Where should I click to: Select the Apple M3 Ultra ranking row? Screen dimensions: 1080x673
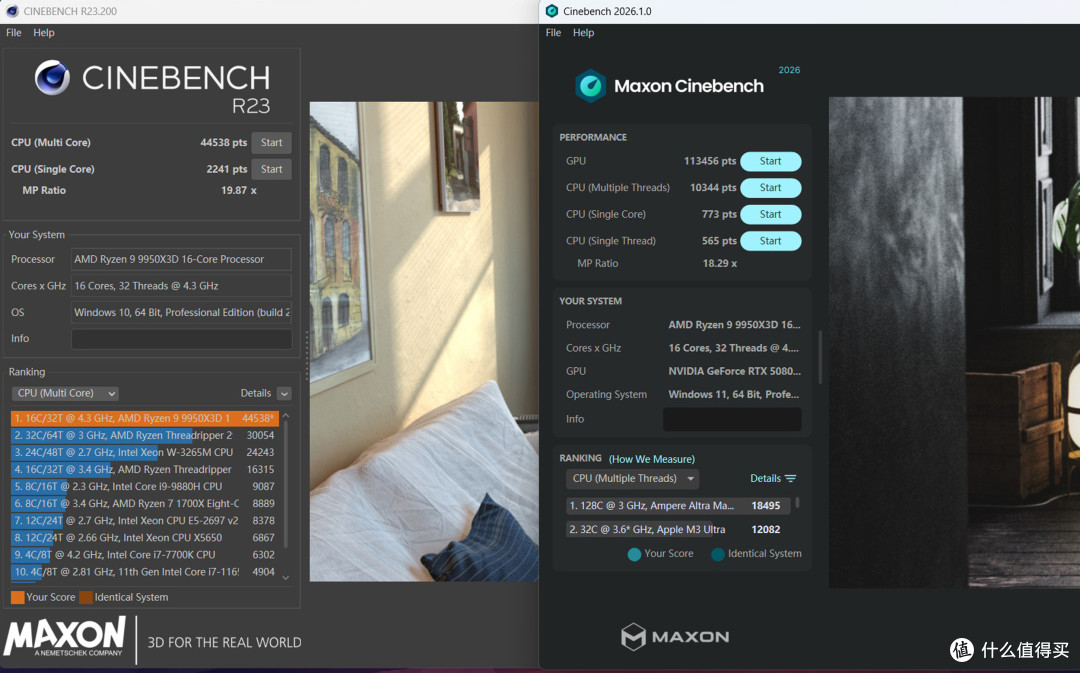coord(679,530)
